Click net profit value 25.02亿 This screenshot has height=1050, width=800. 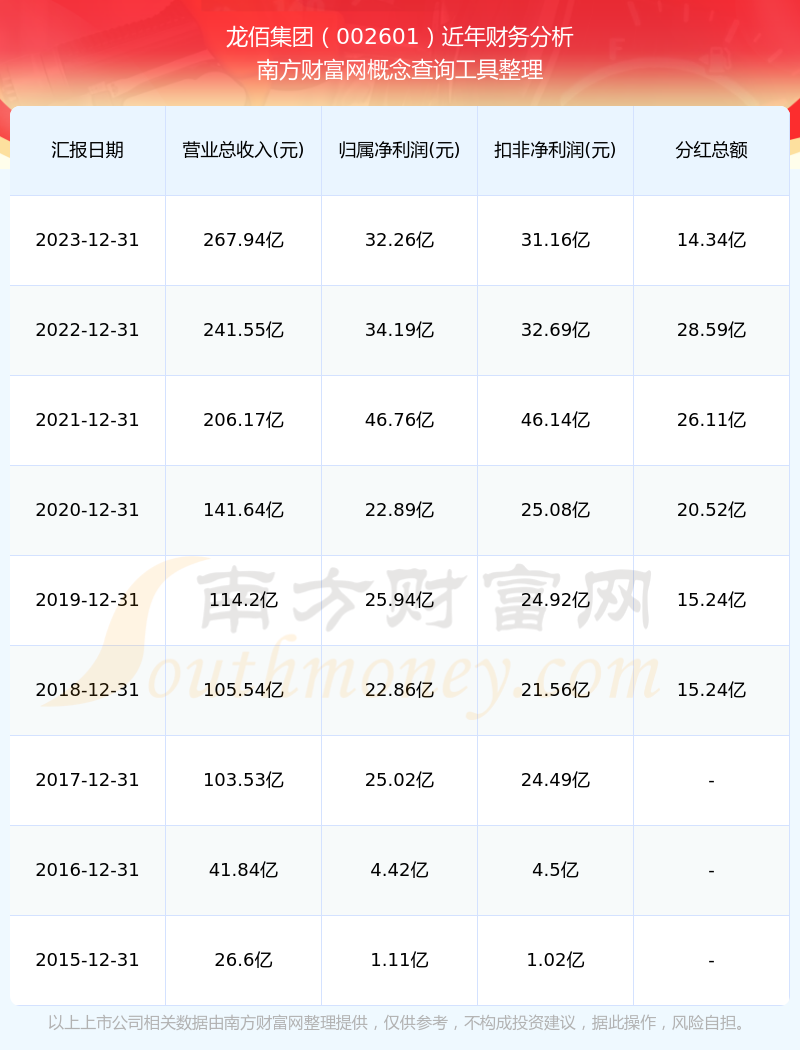[x=400, y=780]
